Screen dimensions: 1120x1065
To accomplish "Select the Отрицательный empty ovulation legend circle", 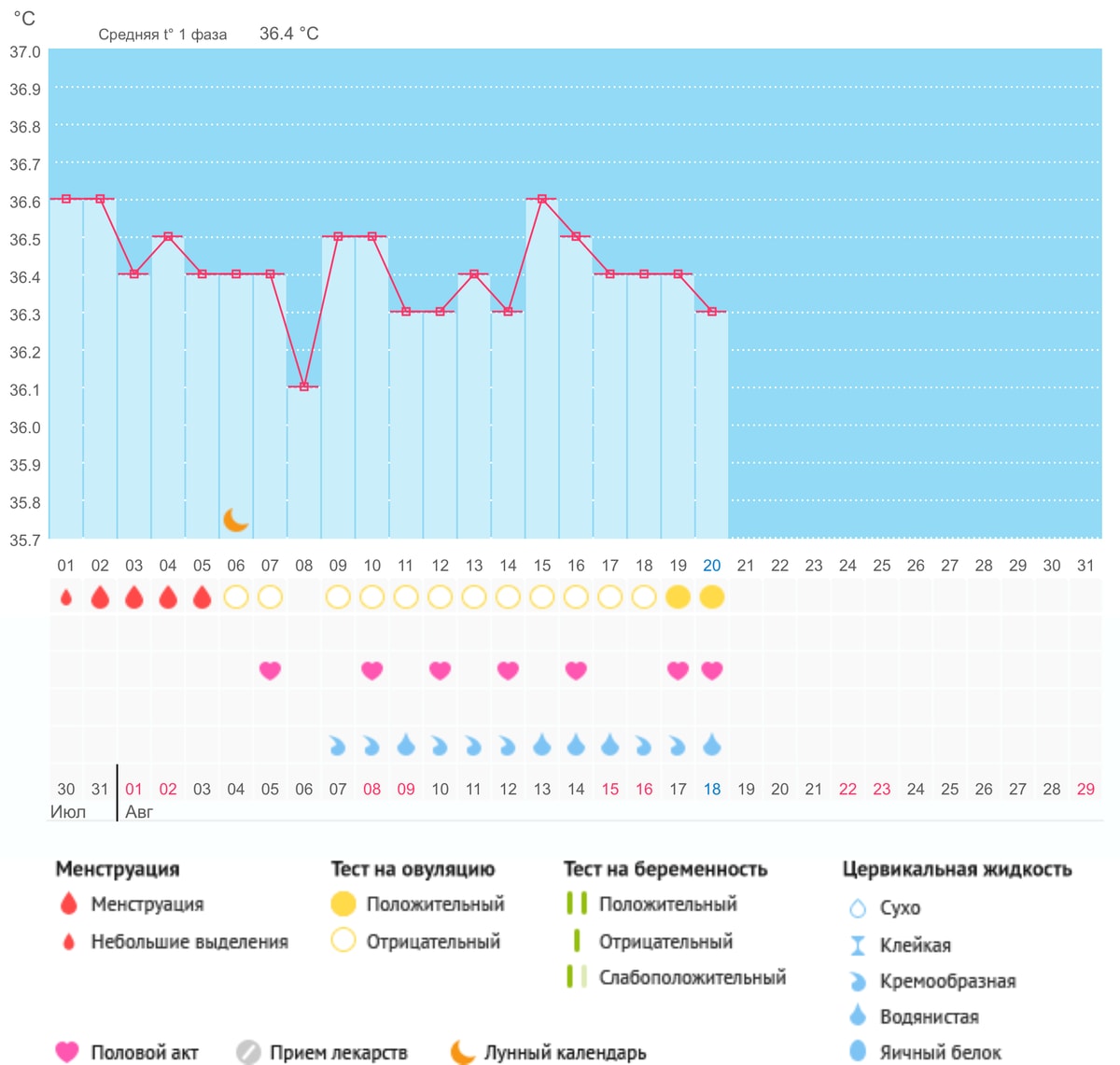I will [343, 940].
